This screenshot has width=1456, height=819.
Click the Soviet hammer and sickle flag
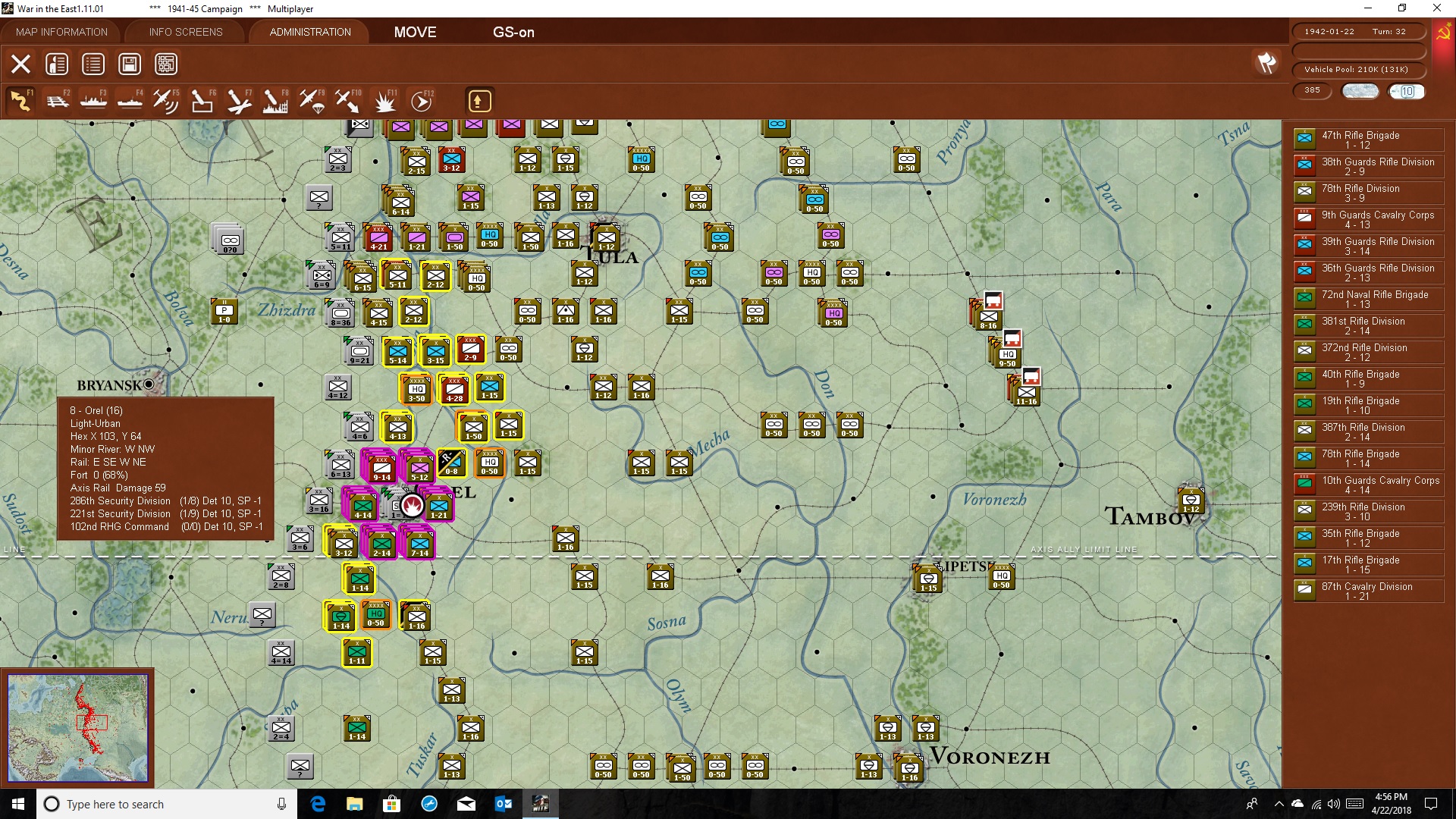(x=1443, y=34)
